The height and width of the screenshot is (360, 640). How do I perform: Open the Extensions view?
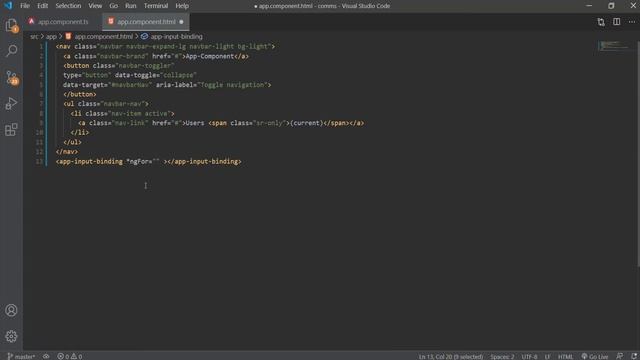tap(11, 130)
